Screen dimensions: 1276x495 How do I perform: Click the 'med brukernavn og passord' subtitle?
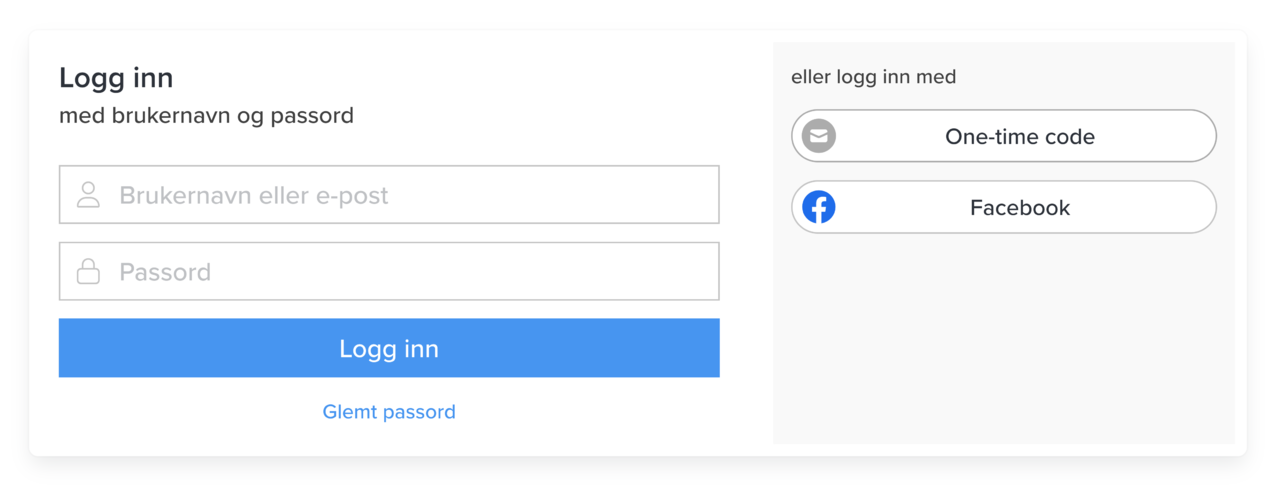point(206,116)
